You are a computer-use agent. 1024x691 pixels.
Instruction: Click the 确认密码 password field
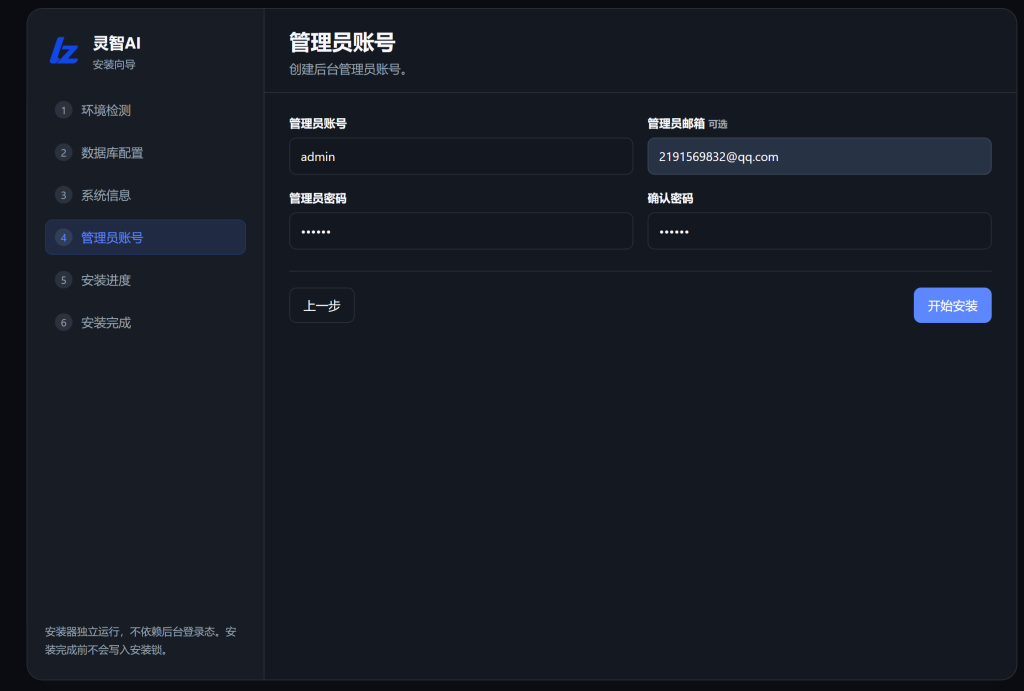[x=819, y=231]
